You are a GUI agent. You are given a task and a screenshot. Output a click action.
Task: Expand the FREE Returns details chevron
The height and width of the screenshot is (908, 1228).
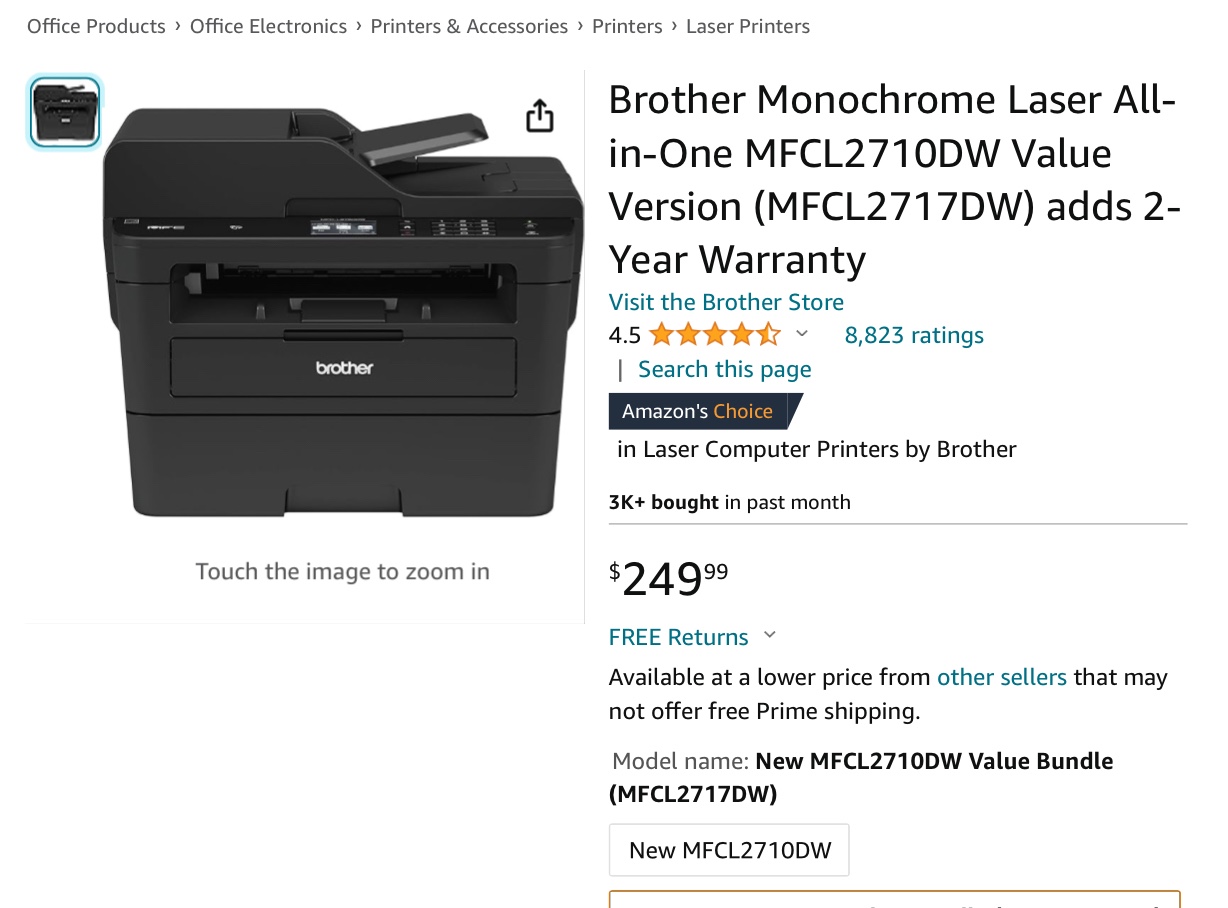point(769,634)
